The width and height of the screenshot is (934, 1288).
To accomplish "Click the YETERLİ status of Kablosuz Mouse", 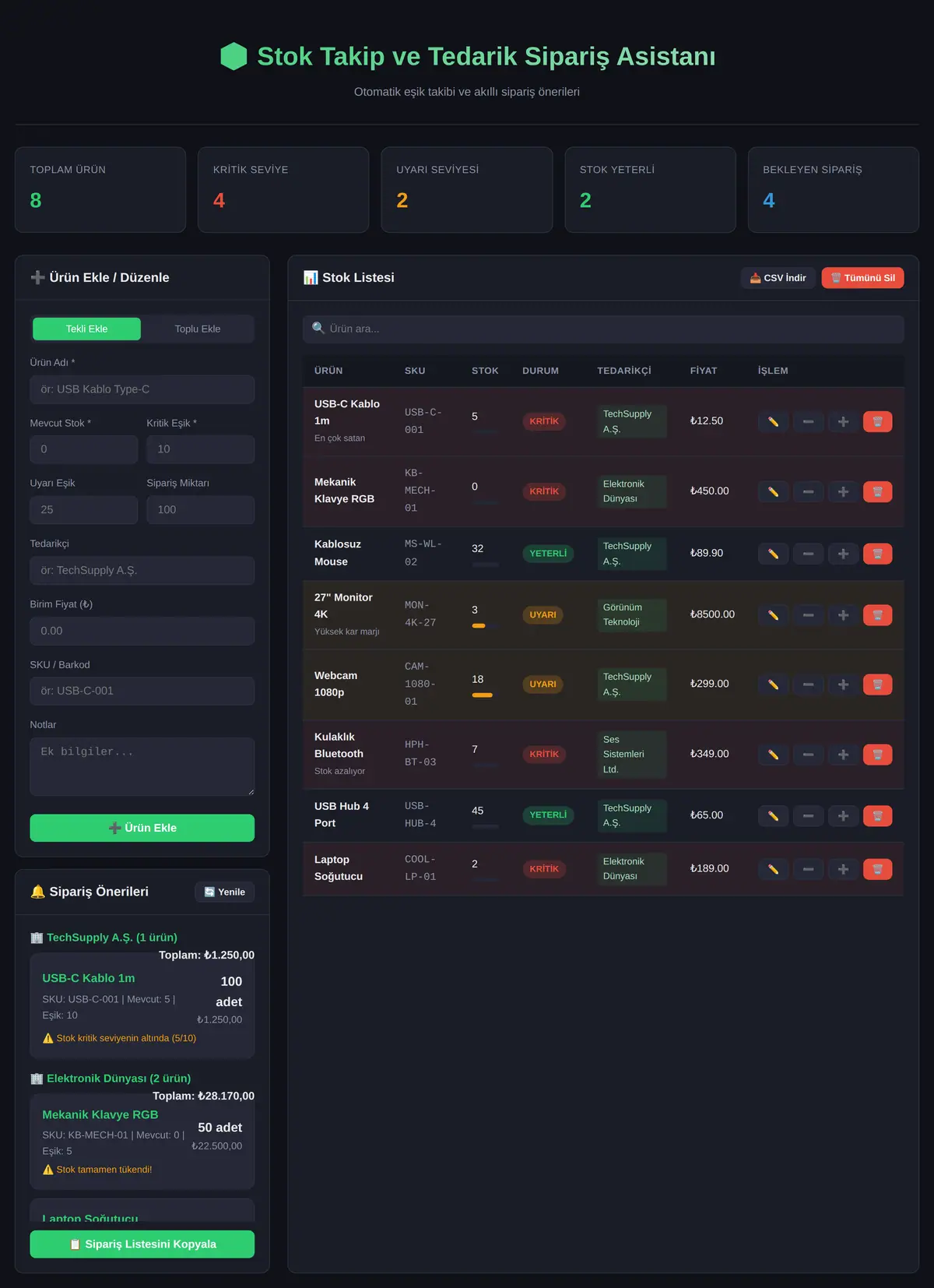I will click(548, 554).
